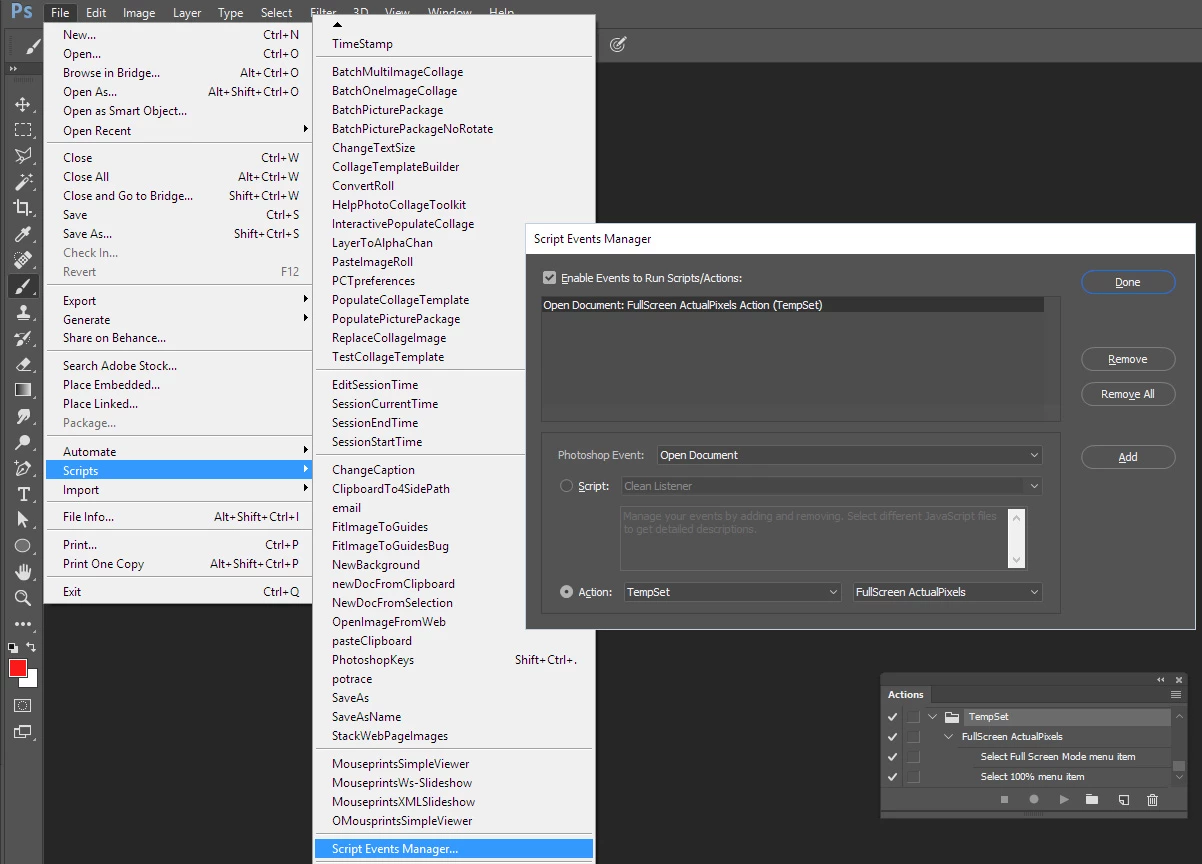Expand Automate submenu

coord(178,451)
